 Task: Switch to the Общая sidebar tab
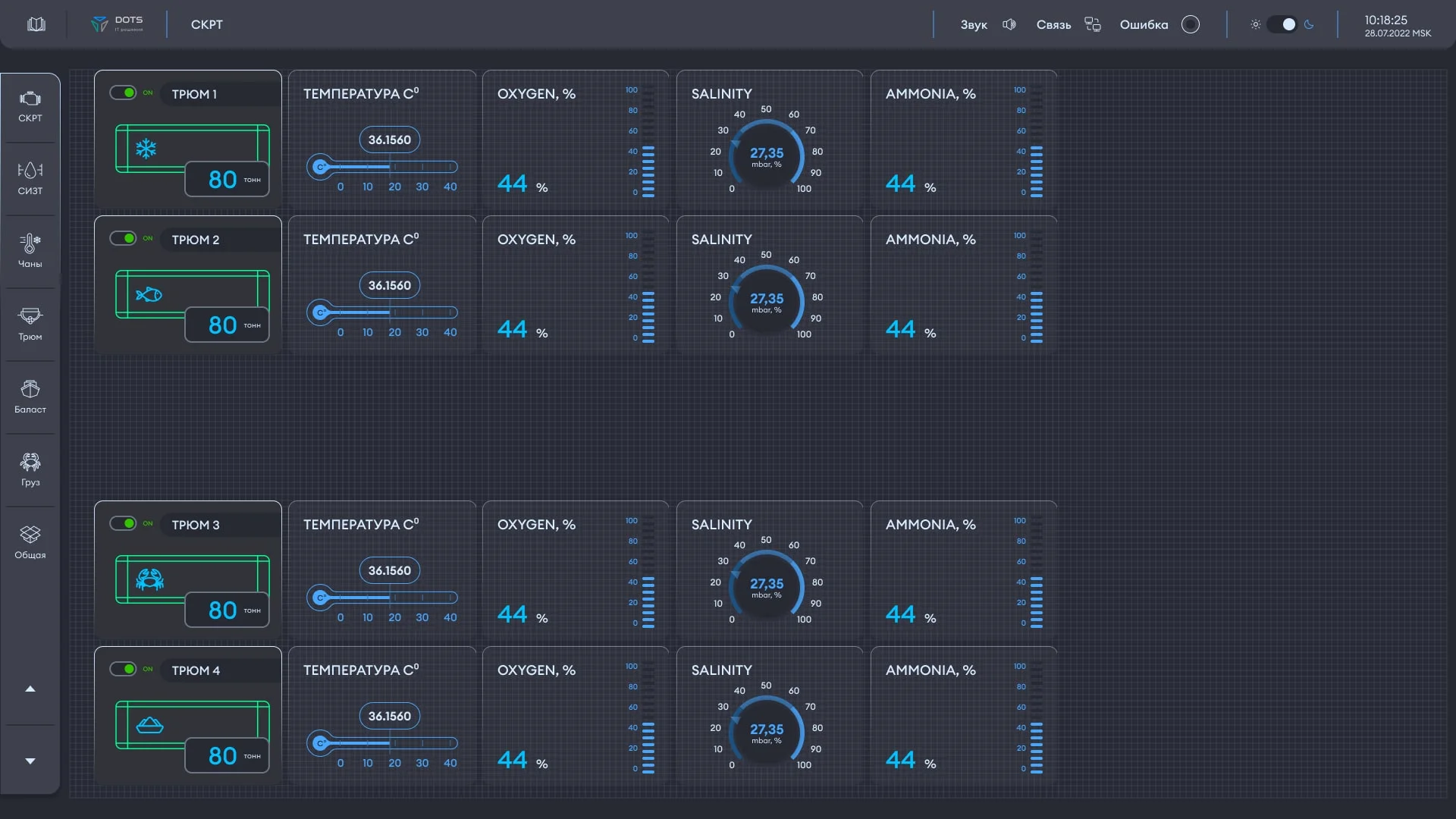[30, 542]
